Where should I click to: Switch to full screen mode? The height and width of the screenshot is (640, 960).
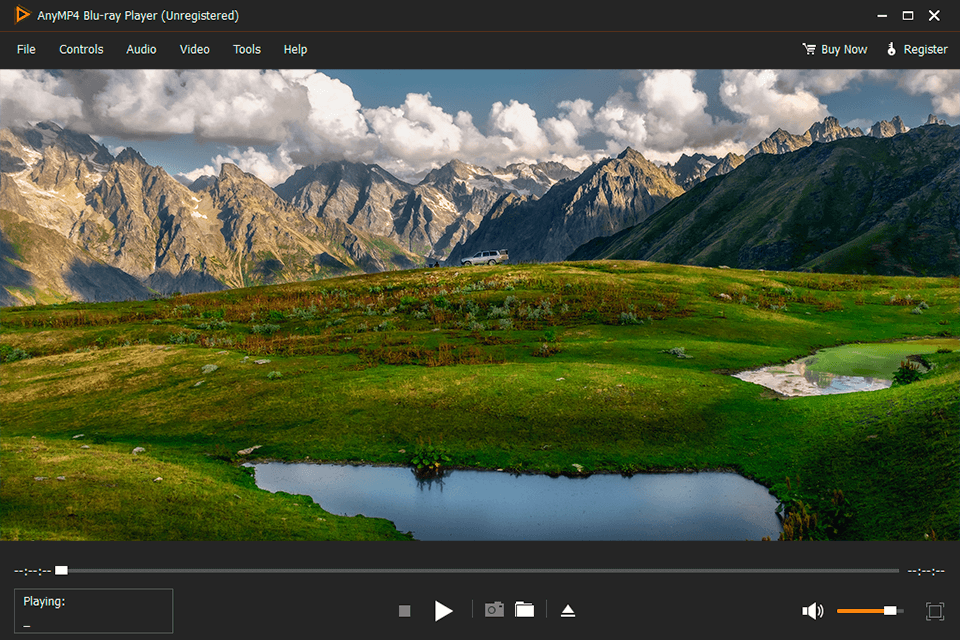[936, 610]
